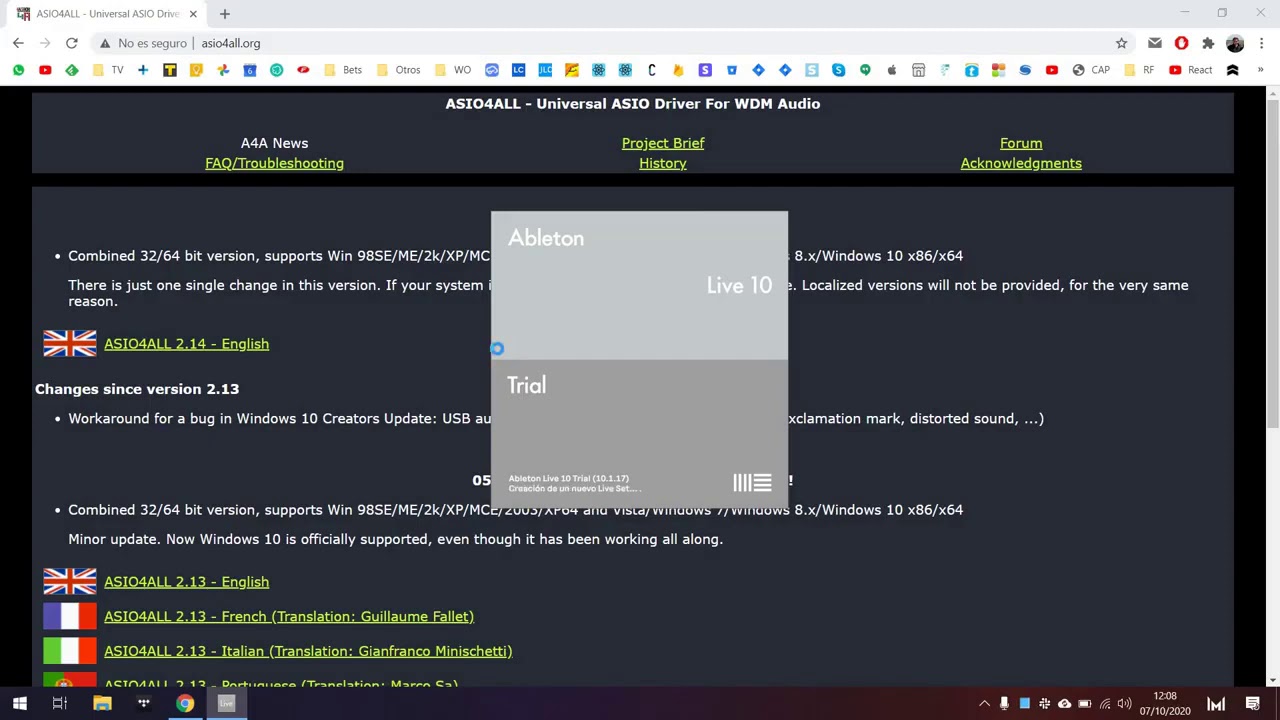Open the Google Photos pinwheel bookmark
1280x720 pixels.
223,70
